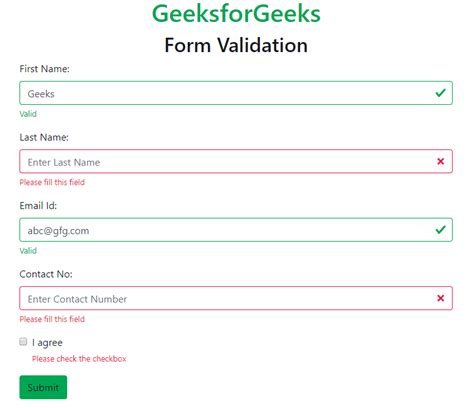This screenshot has width=474, height=408.
Task: Focus the Enter Last Name input field
Action: coord(236,161)
